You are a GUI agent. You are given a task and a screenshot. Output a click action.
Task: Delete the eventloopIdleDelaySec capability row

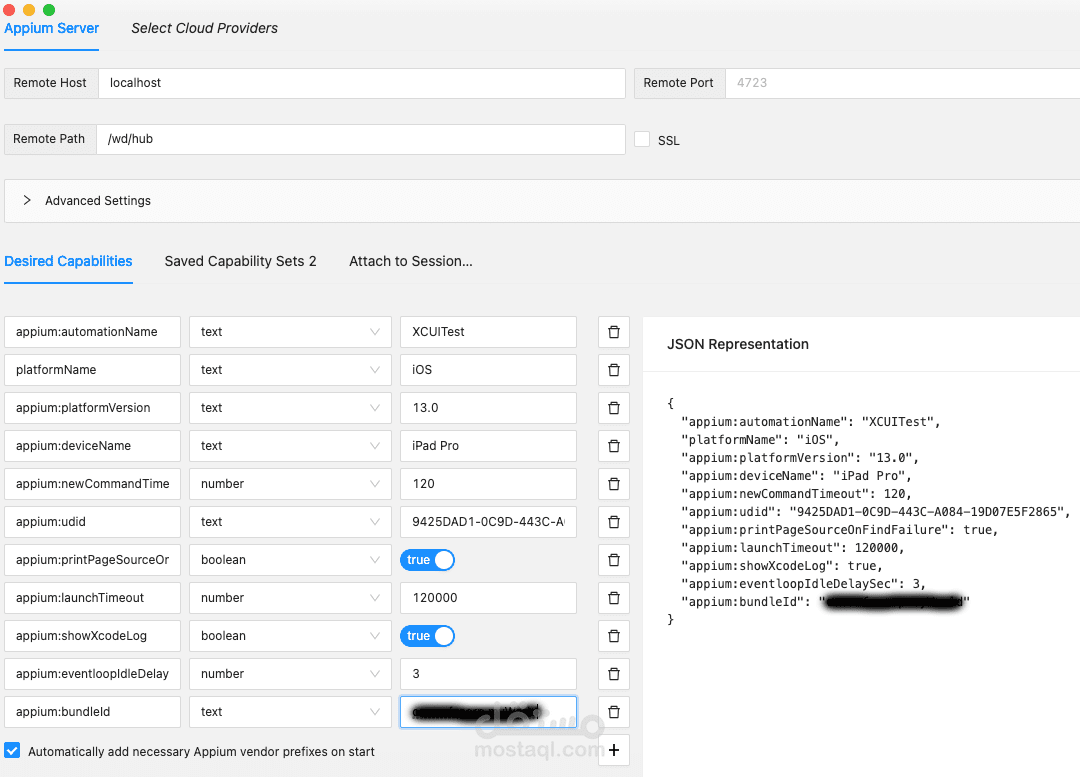click(614, 674)
